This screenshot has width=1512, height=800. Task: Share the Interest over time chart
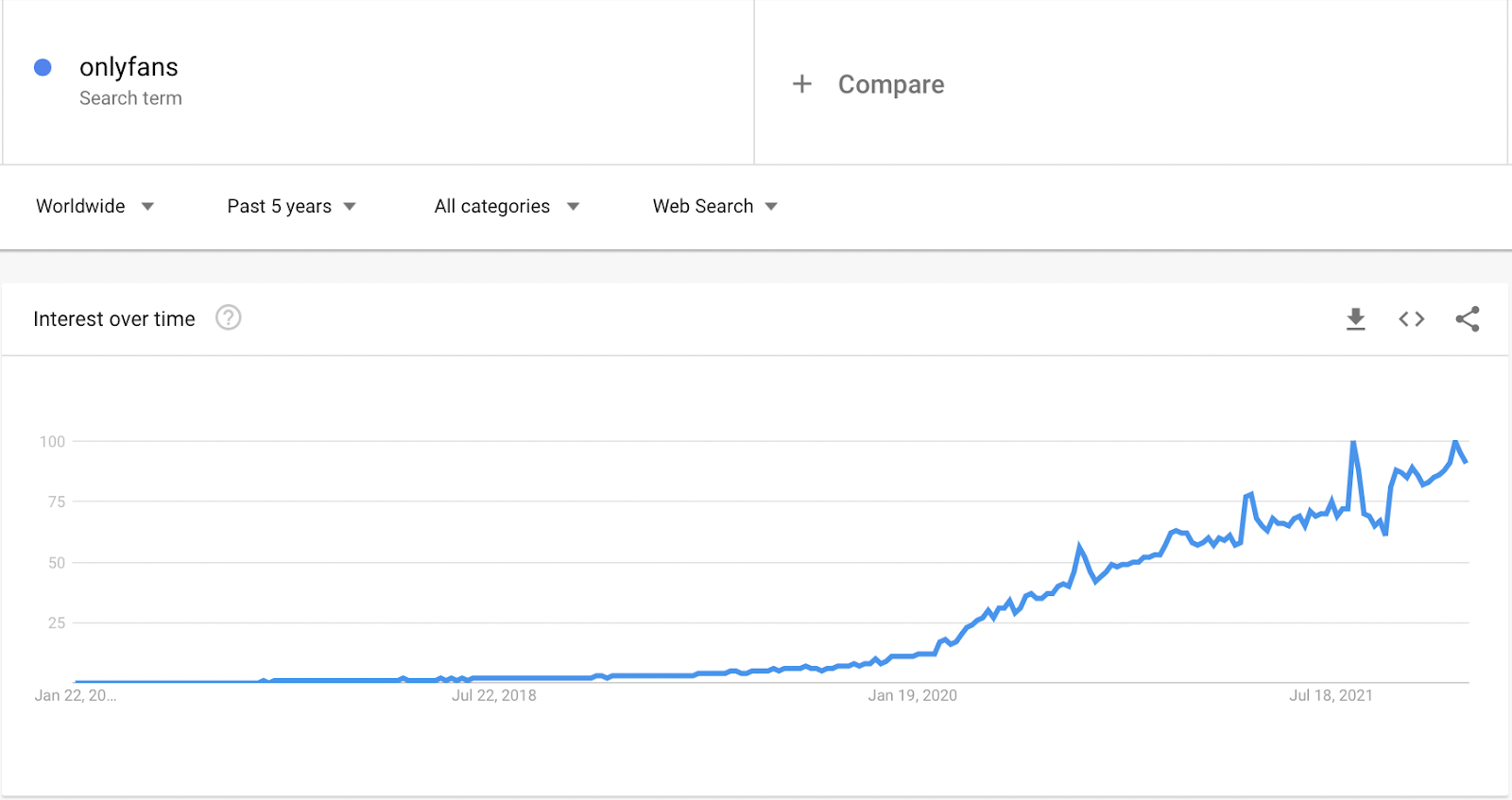point(1468,319)
